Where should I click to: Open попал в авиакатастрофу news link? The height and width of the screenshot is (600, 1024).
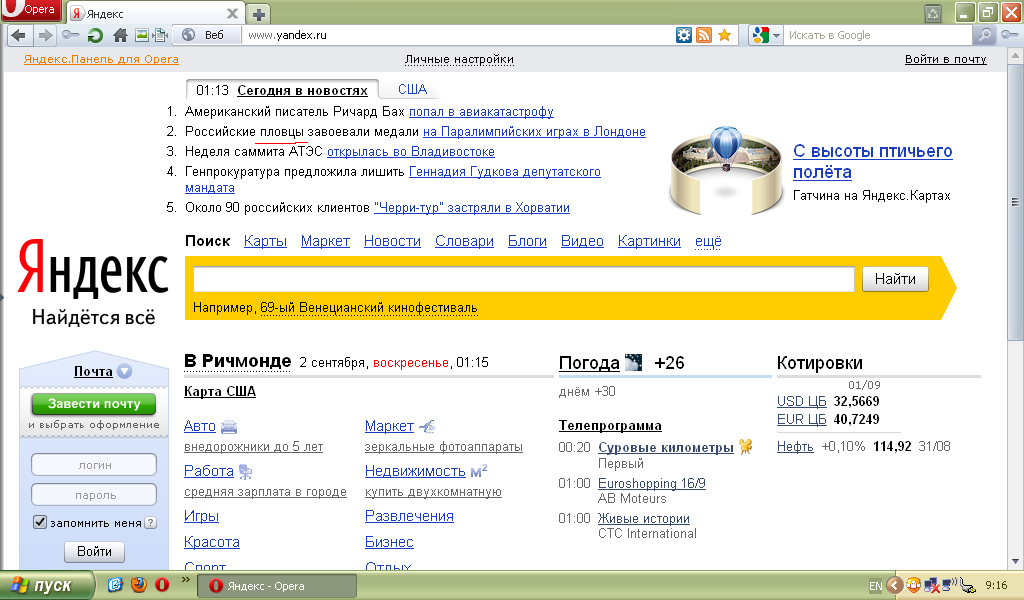click(x=481, y=112)
